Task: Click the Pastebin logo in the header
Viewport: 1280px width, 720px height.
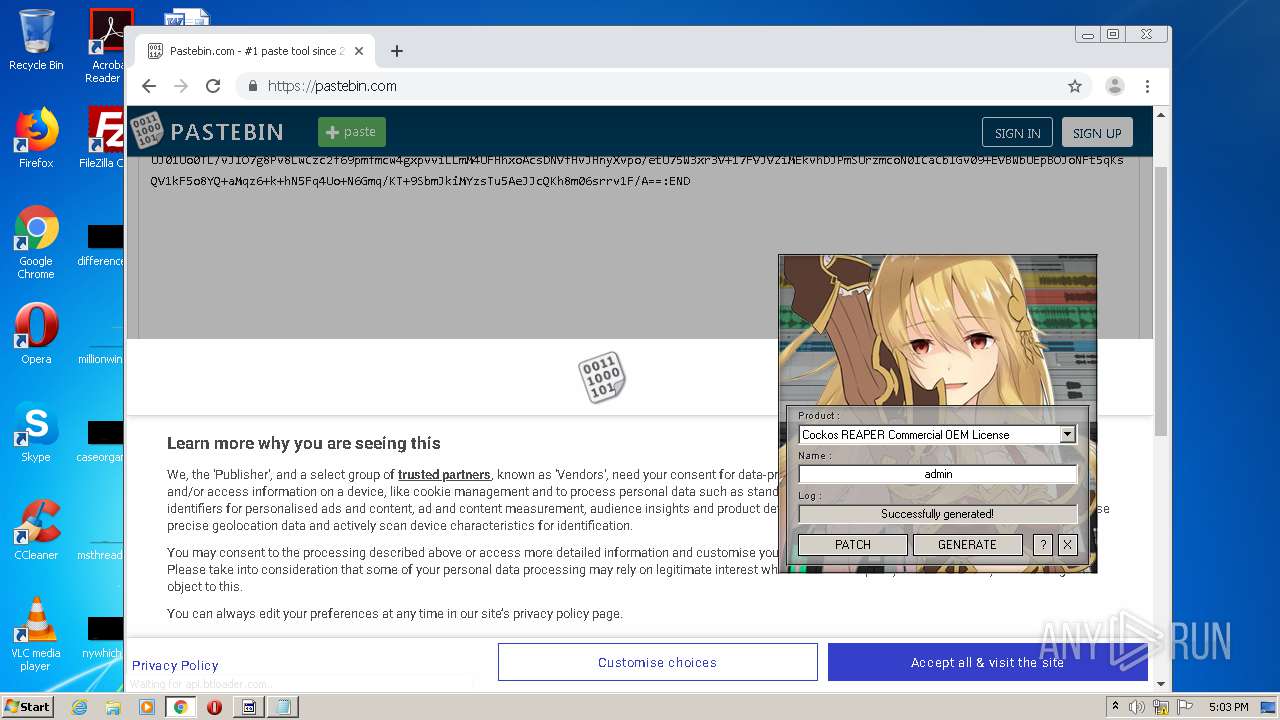Action: point(207,131)
